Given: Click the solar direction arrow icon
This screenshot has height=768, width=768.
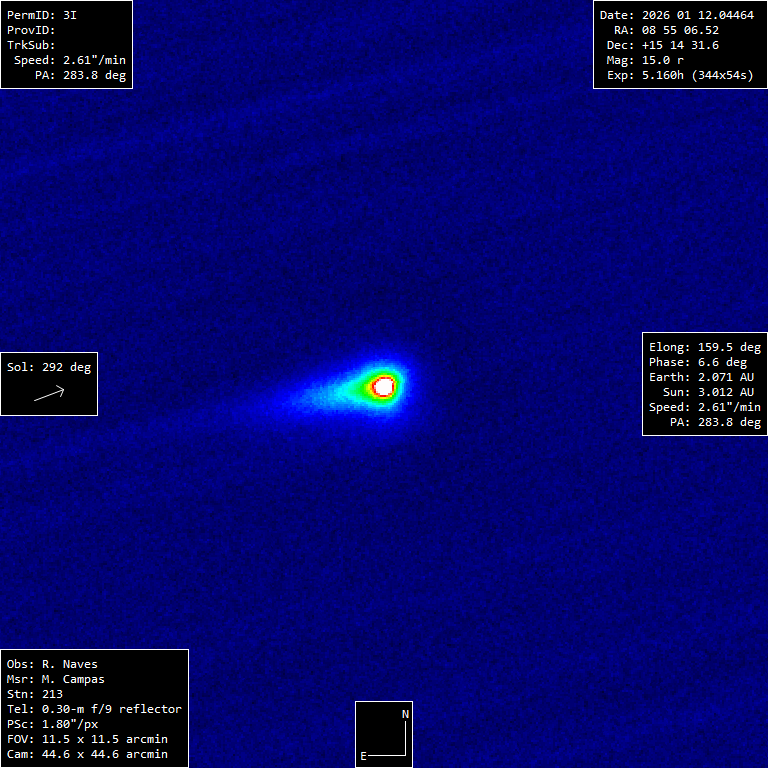Looking at the screenshot, I should point(49,394).
